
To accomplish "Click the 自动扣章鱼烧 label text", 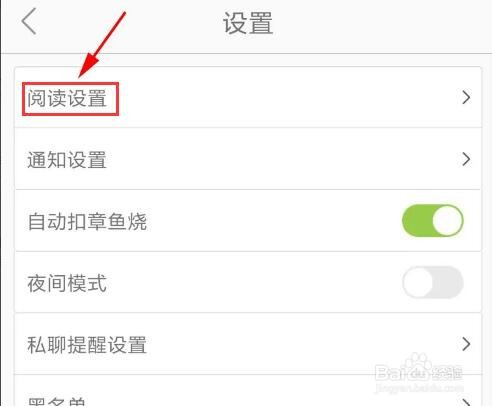I will pos(87,222).
